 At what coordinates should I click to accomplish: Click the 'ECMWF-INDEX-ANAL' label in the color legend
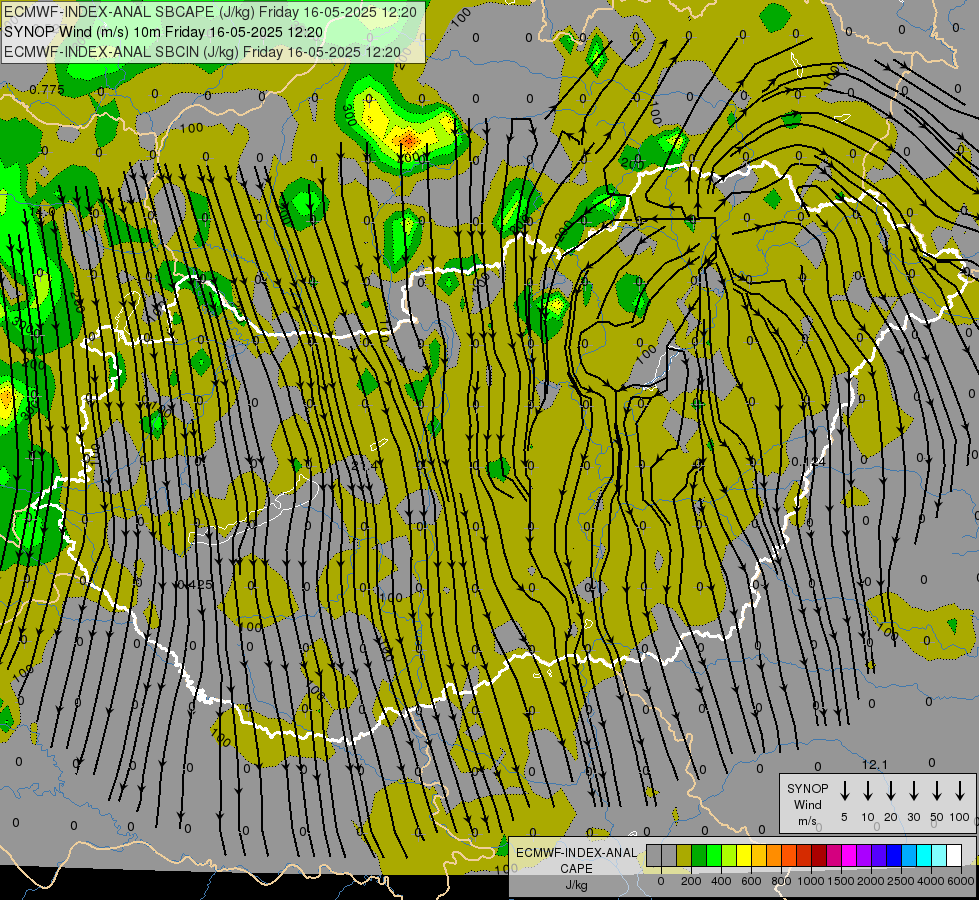(577, 853)
